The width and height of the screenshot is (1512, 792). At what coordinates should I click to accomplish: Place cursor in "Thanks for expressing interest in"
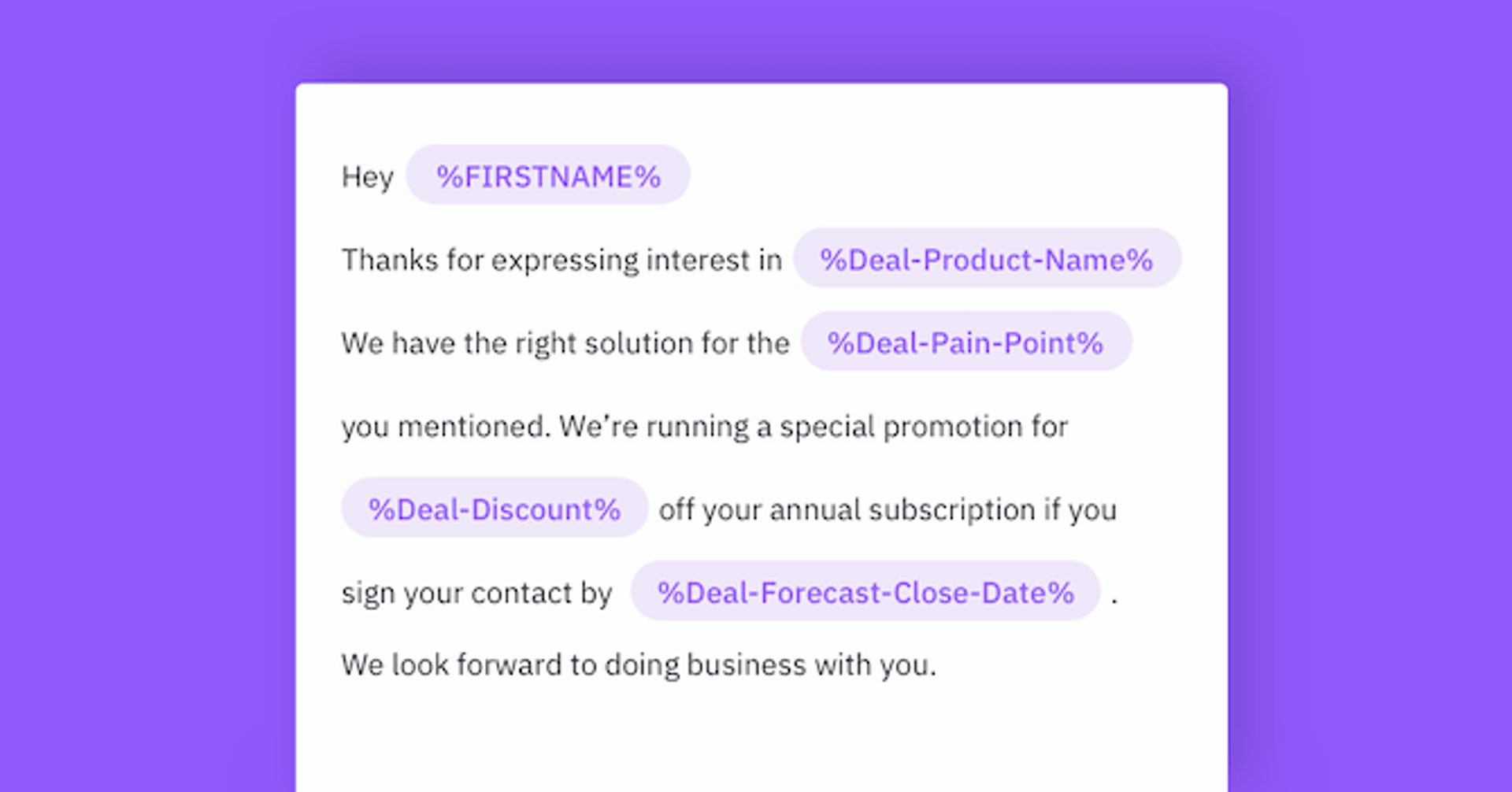coord(561,260)
